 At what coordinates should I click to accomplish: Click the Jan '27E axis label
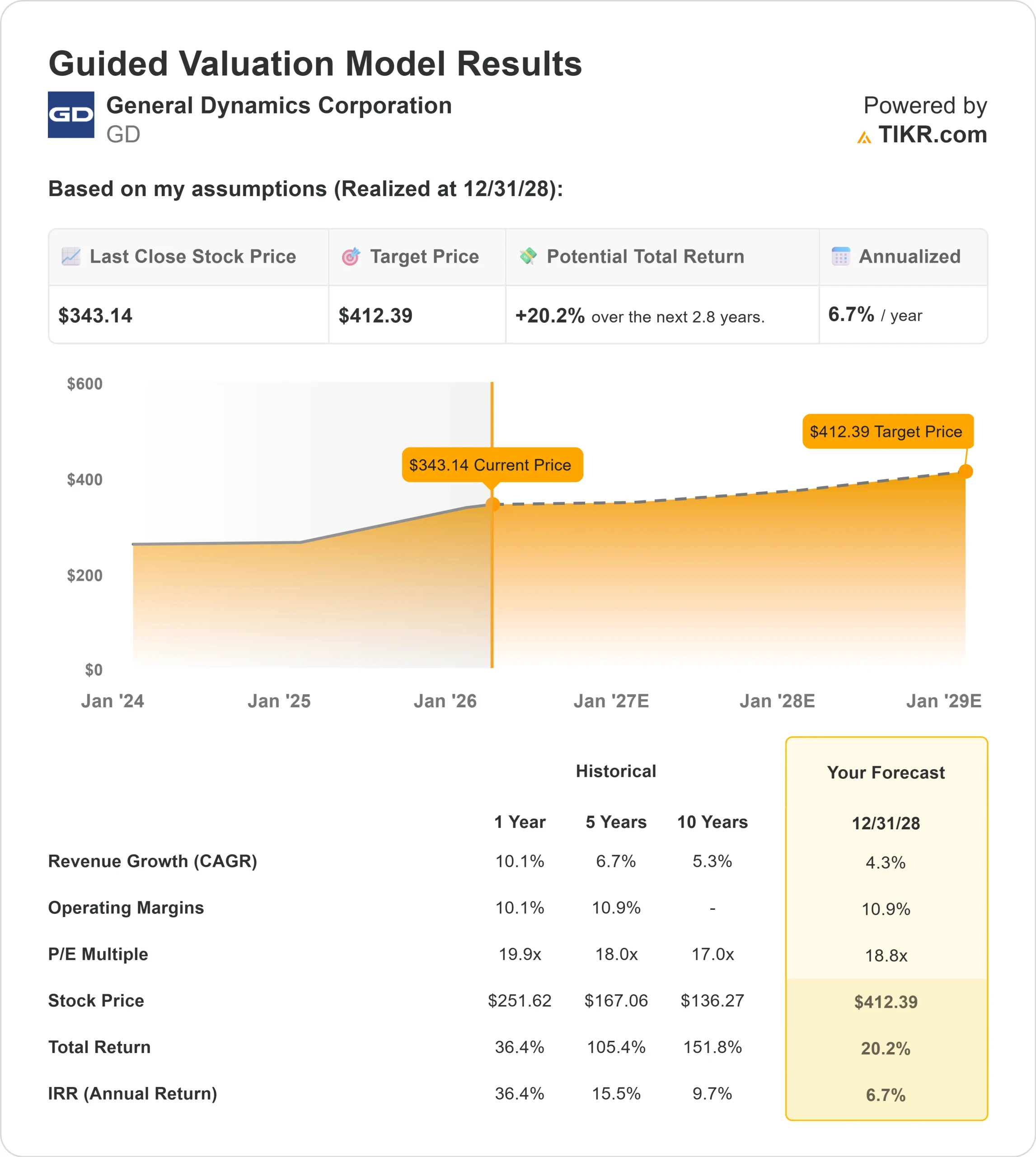tap(611, 701)
